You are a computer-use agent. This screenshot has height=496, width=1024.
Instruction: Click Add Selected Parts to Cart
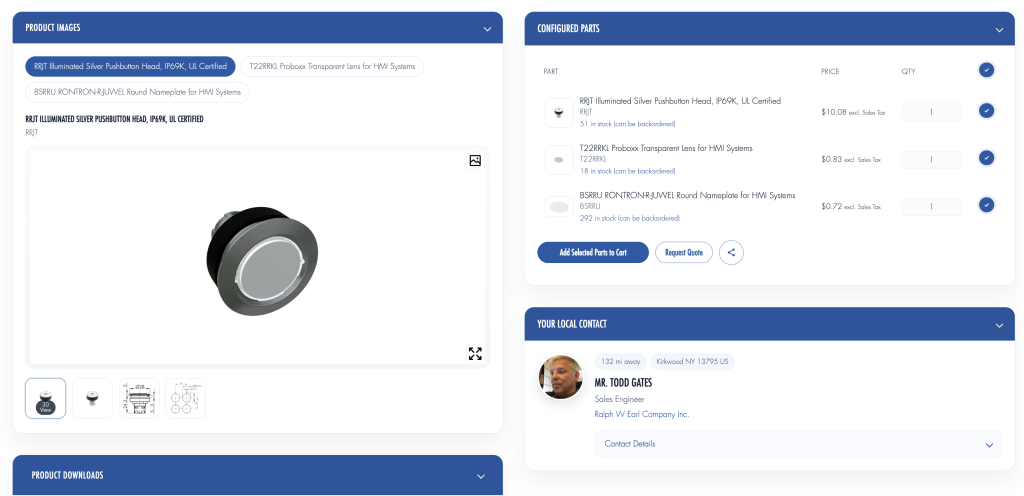[593, 253]
